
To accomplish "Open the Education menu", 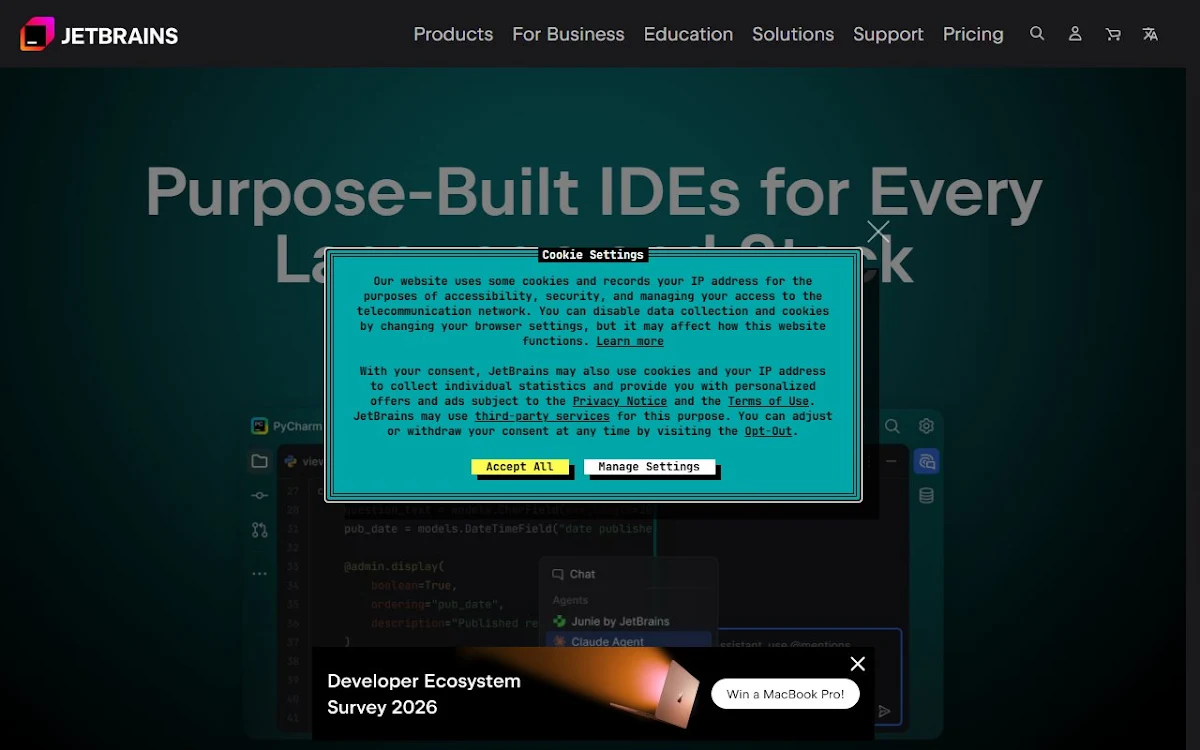I will [688, 34].
